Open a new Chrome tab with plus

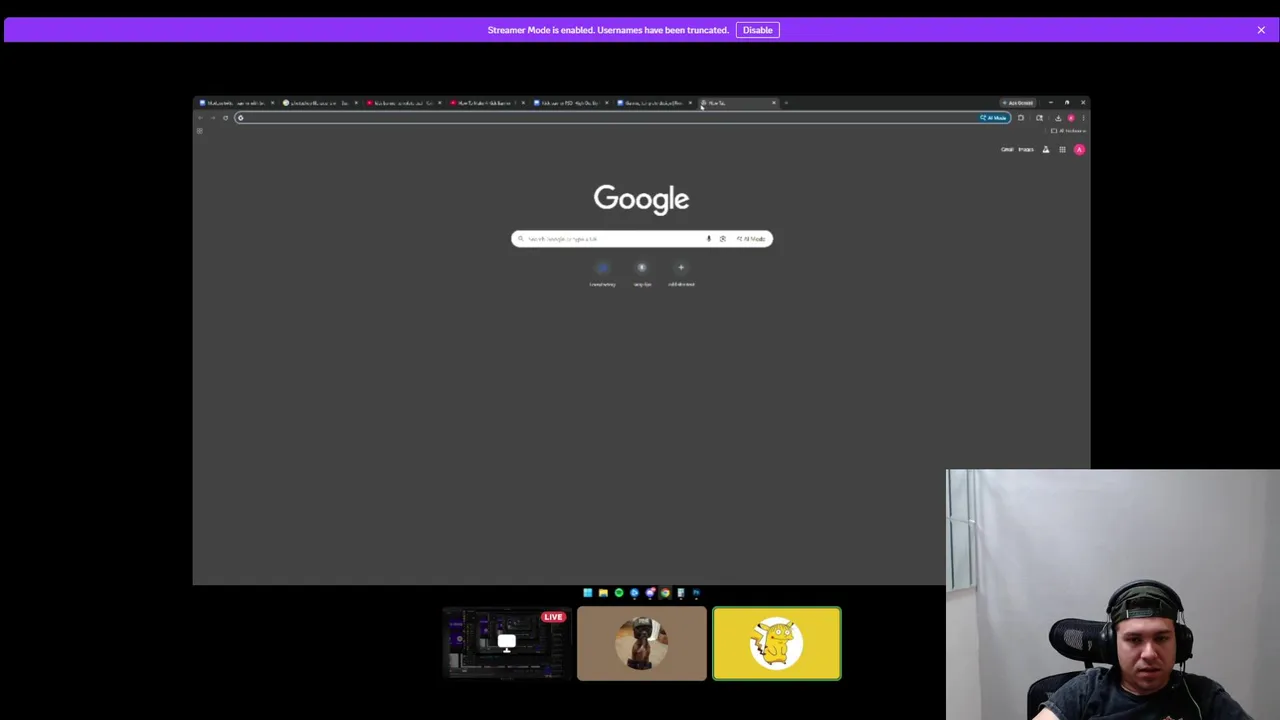[x=786, y=103]
